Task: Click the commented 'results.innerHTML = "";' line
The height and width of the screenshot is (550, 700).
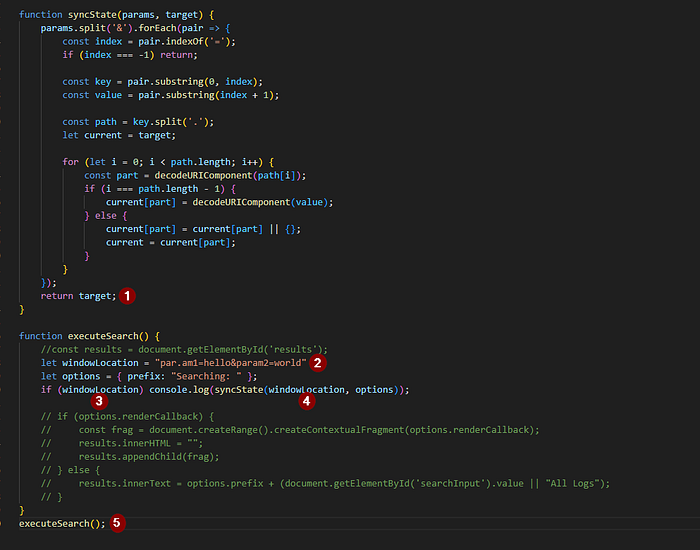Action: pos(122,443)
